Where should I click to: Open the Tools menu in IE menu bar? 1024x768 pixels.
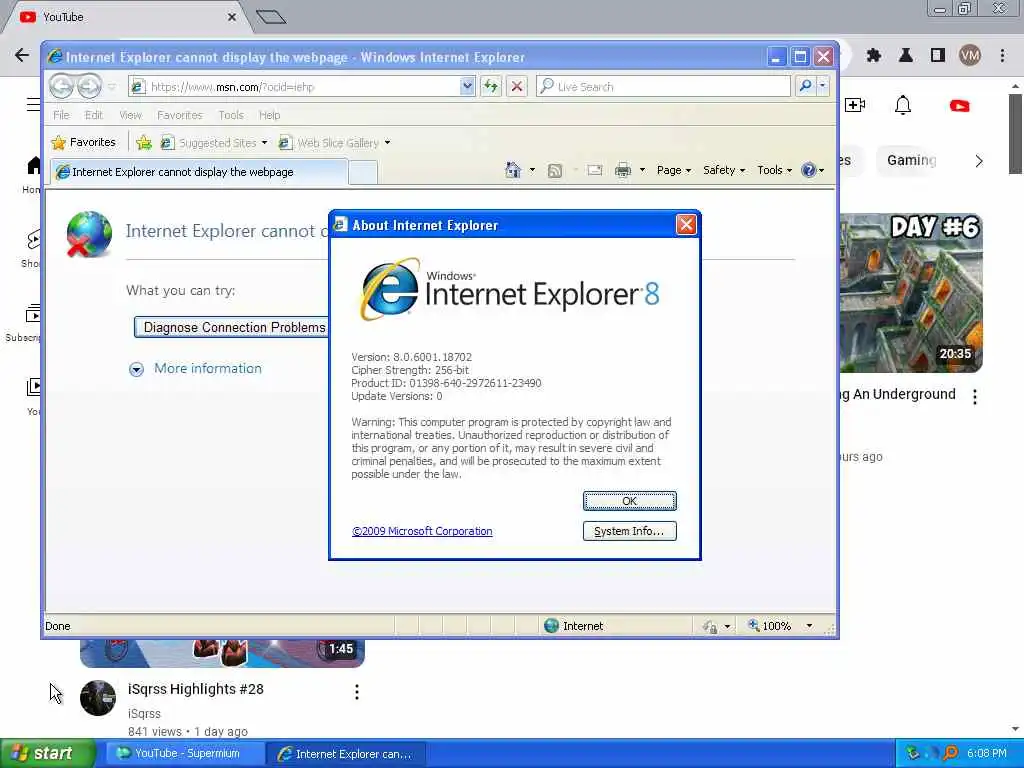pyautogui.click(x=231, y=115)
